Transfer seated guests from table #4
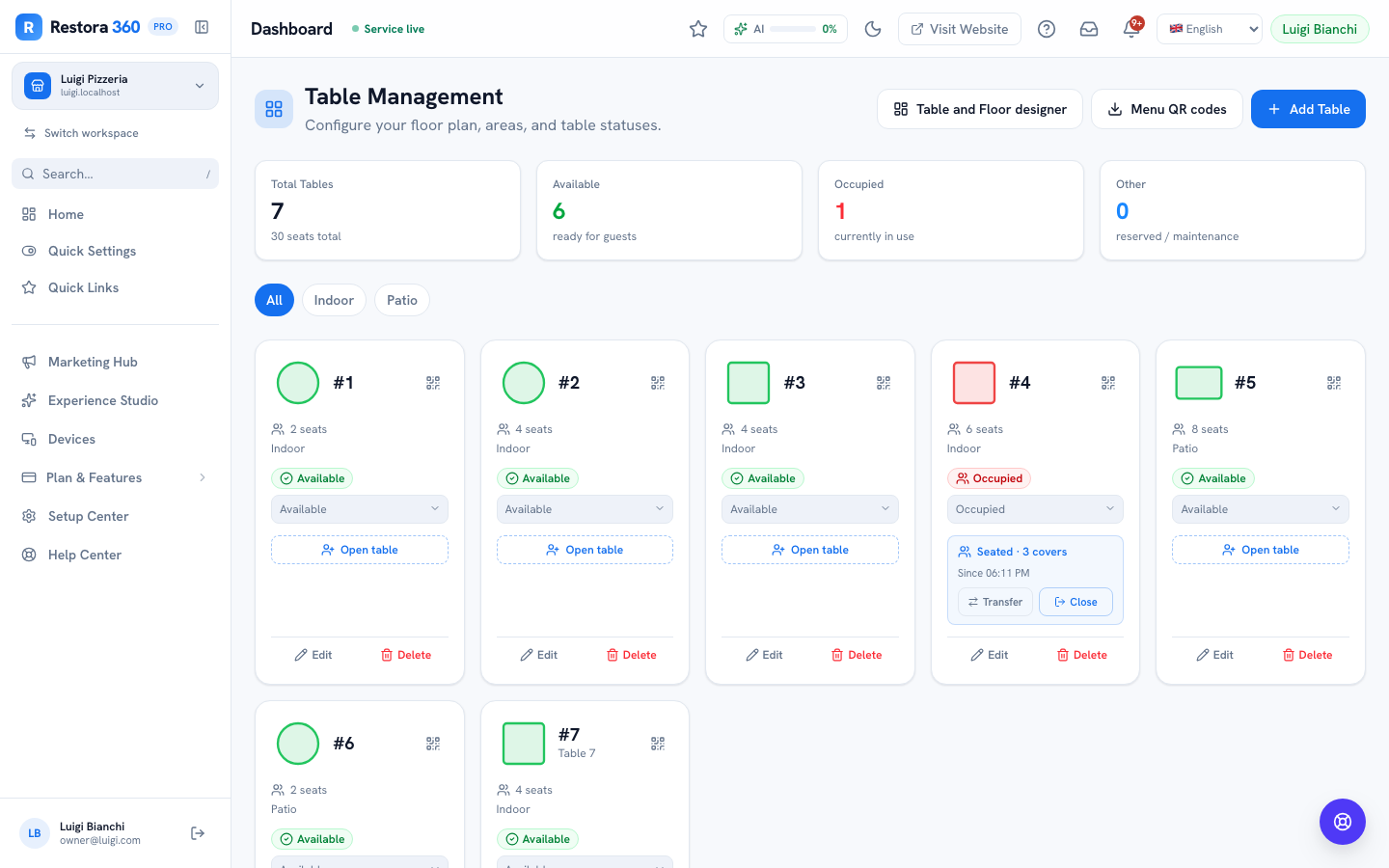Screen dimensions: 1389x868 coord(995,602)
